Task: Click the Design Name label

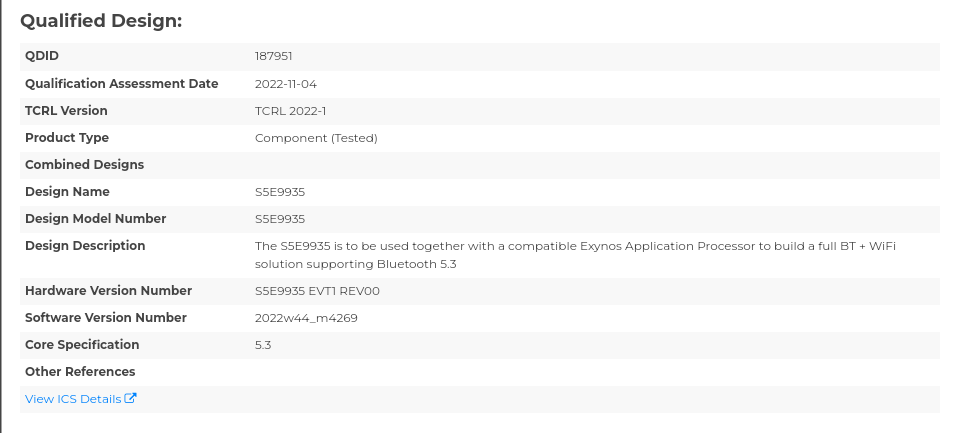Action: pyautogui.click(x=67, y=191)
